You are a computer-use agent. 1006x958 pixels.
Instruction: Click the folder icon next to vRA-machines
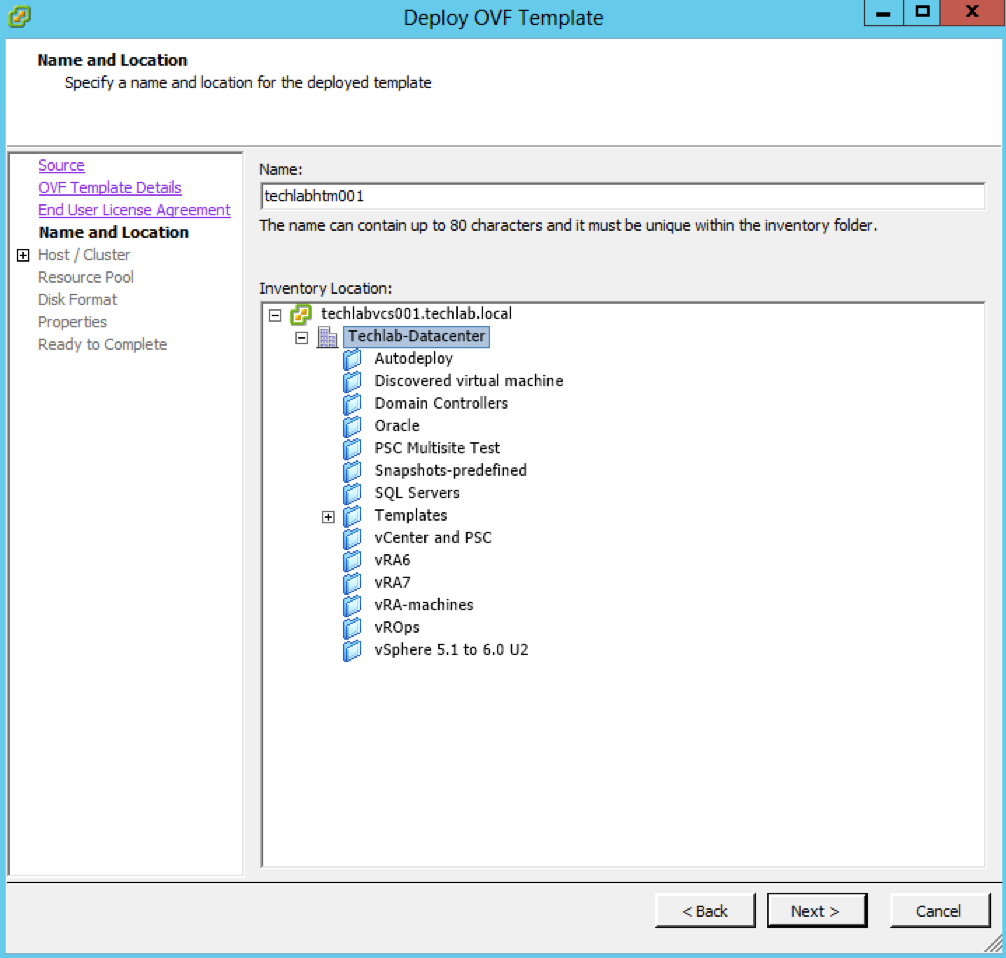click(352, 606)
